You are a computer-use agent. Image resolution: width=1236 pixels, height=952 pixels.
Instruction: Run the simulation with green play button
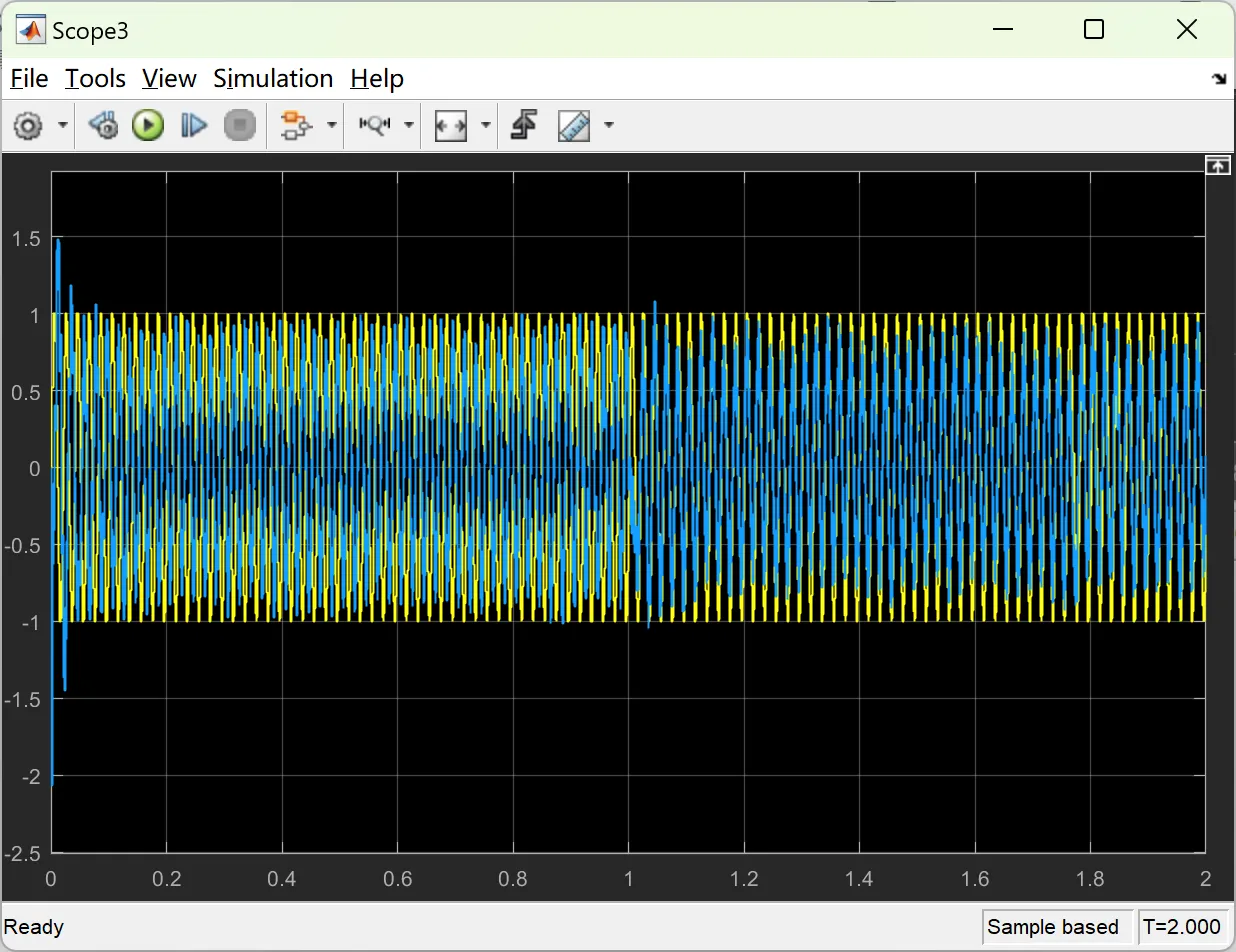[x=148, y=126]
